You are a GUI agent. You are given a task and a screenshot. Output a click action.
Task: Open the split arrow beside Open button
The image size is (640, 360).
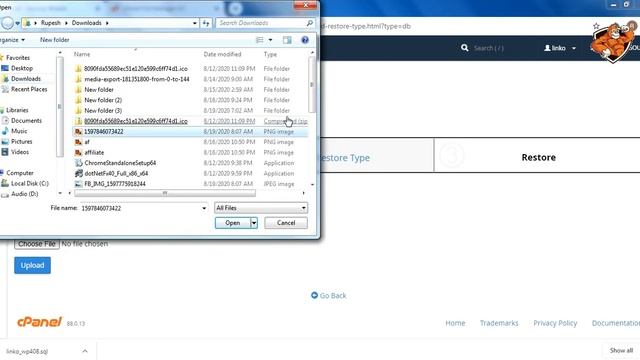pos(254,223)
